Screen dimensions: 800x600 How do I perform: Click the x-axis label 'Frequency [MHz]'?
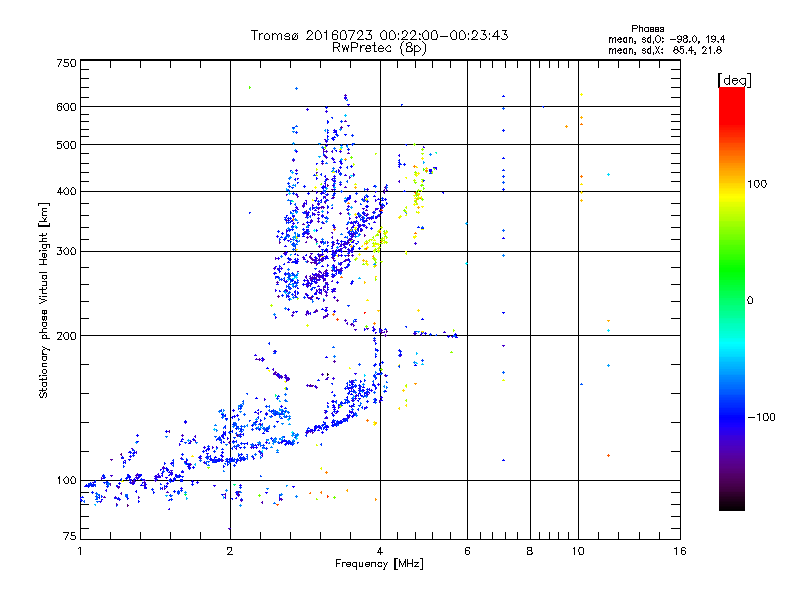point(379,564)
